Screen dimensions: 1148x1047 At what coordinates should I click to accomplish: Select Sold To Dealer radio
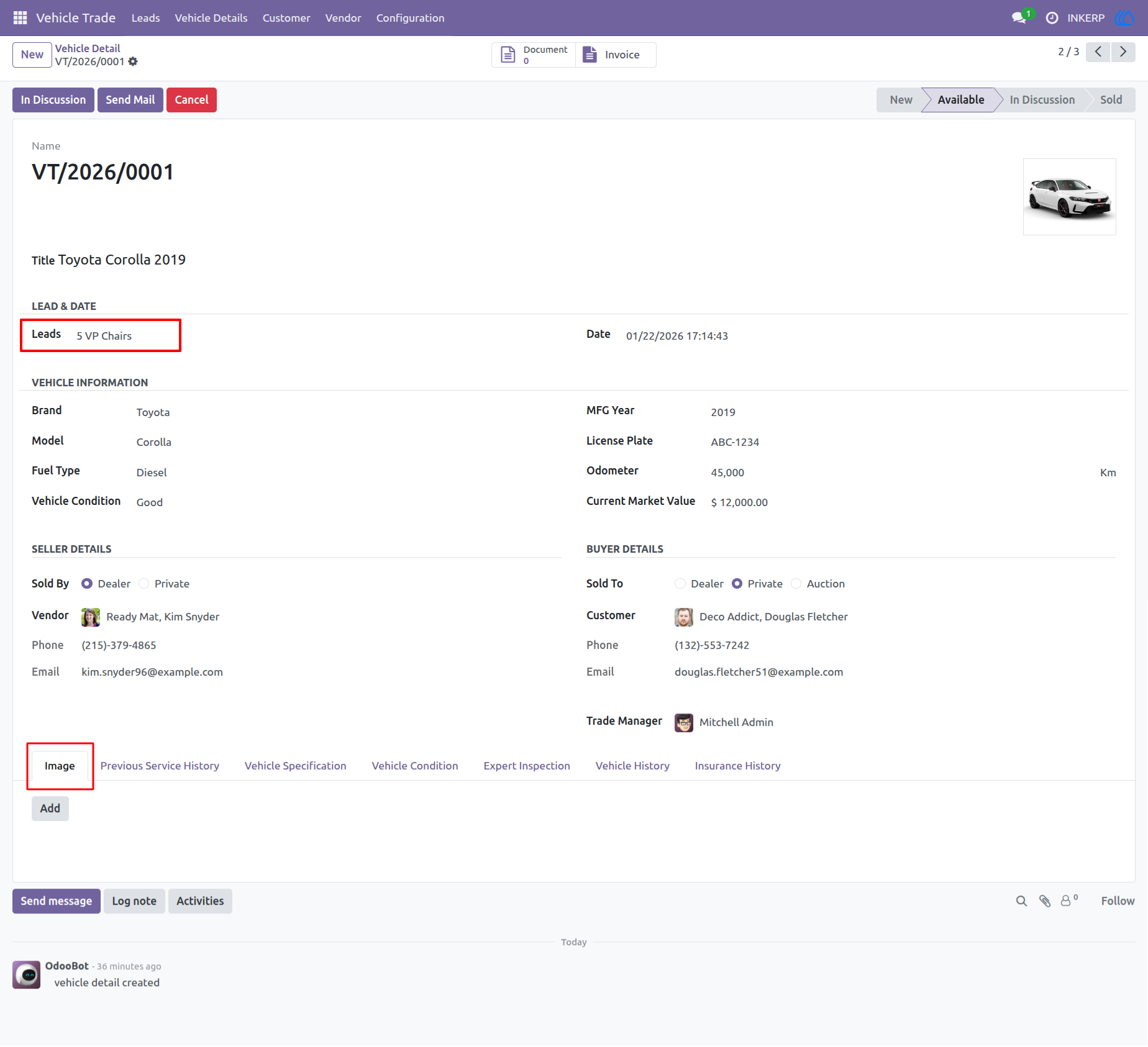(680, 584)
